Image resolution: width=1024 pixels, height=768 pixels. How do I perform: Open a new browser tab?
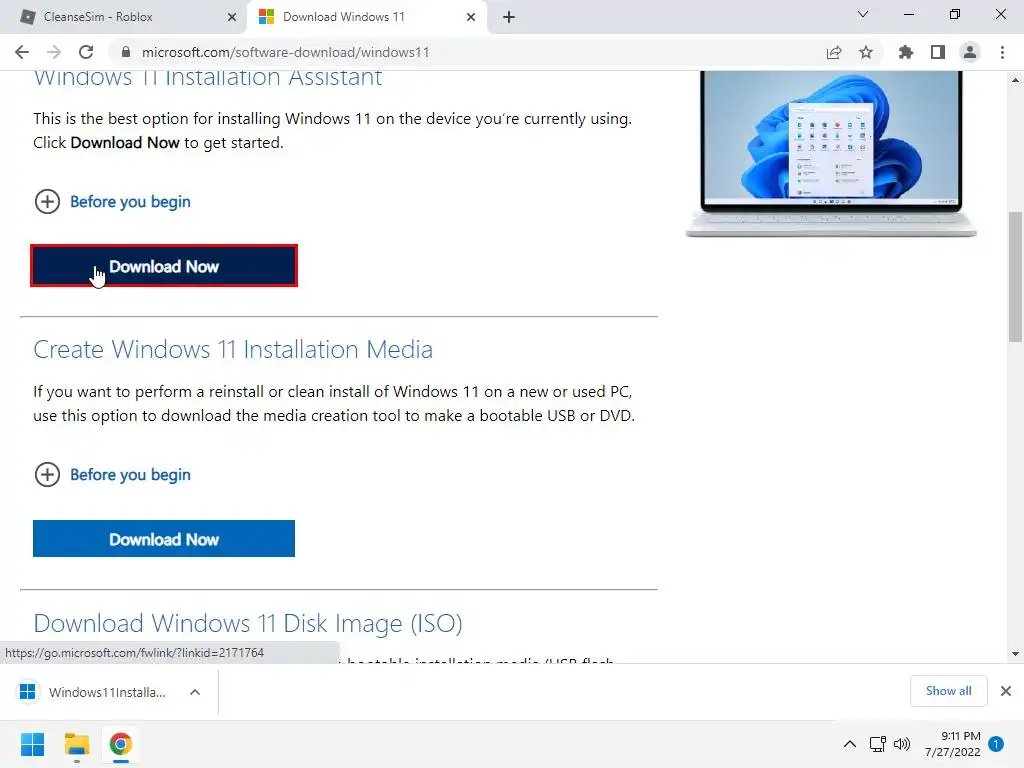click(509, 17)
